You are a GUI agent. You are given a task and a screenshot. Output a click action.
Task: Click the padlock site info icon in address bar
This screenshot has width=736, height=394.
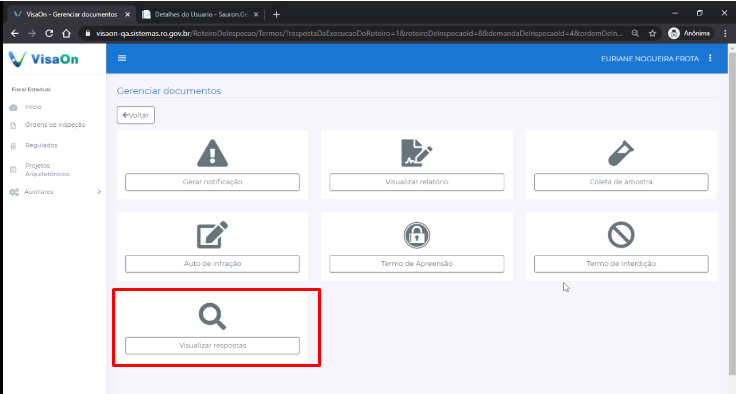tap(87, 33)
